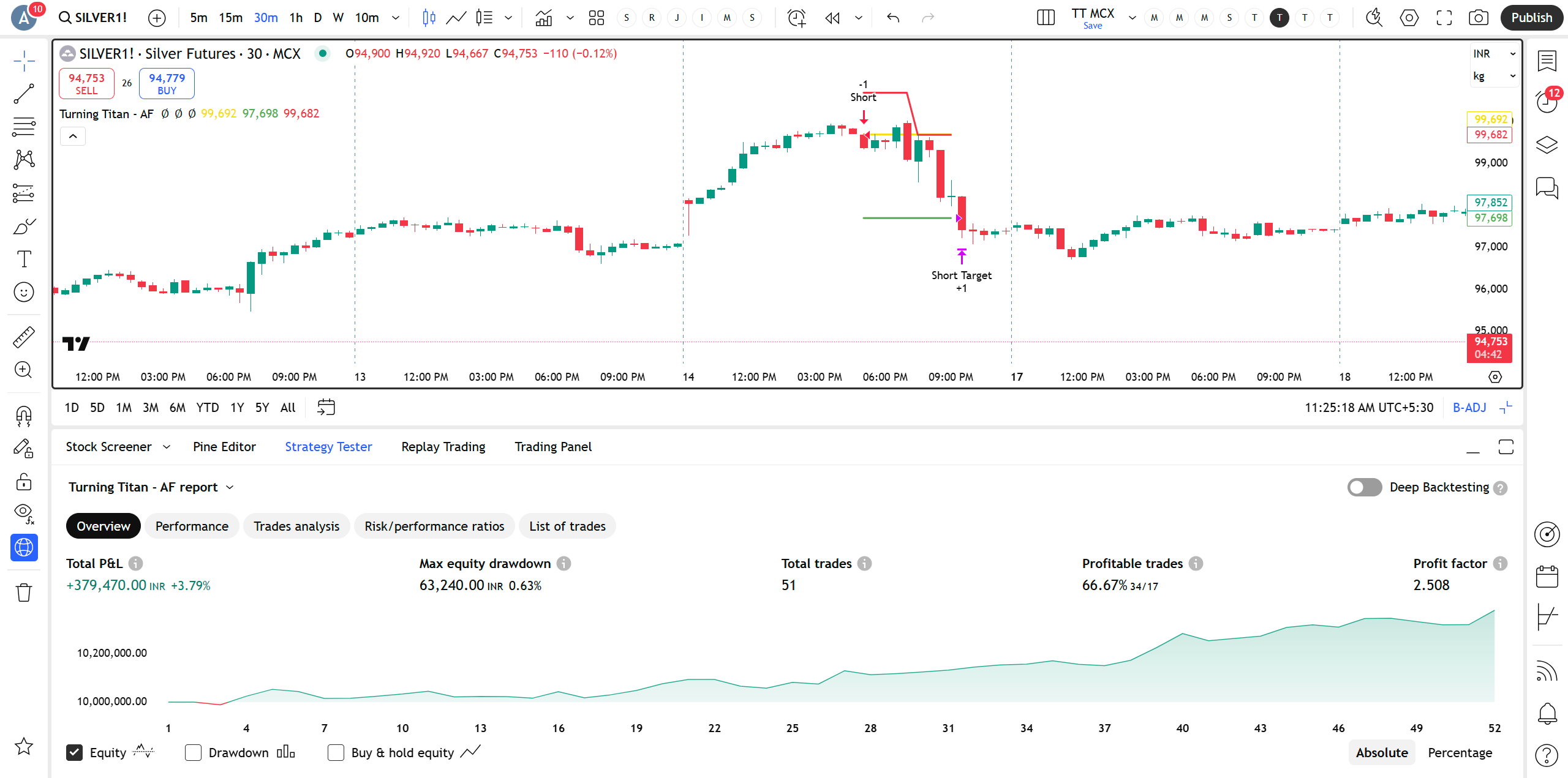Take a chart snapshot with camera icon
The width and height of the screenshot is (1568, 778).
[x=1479, y=18]
